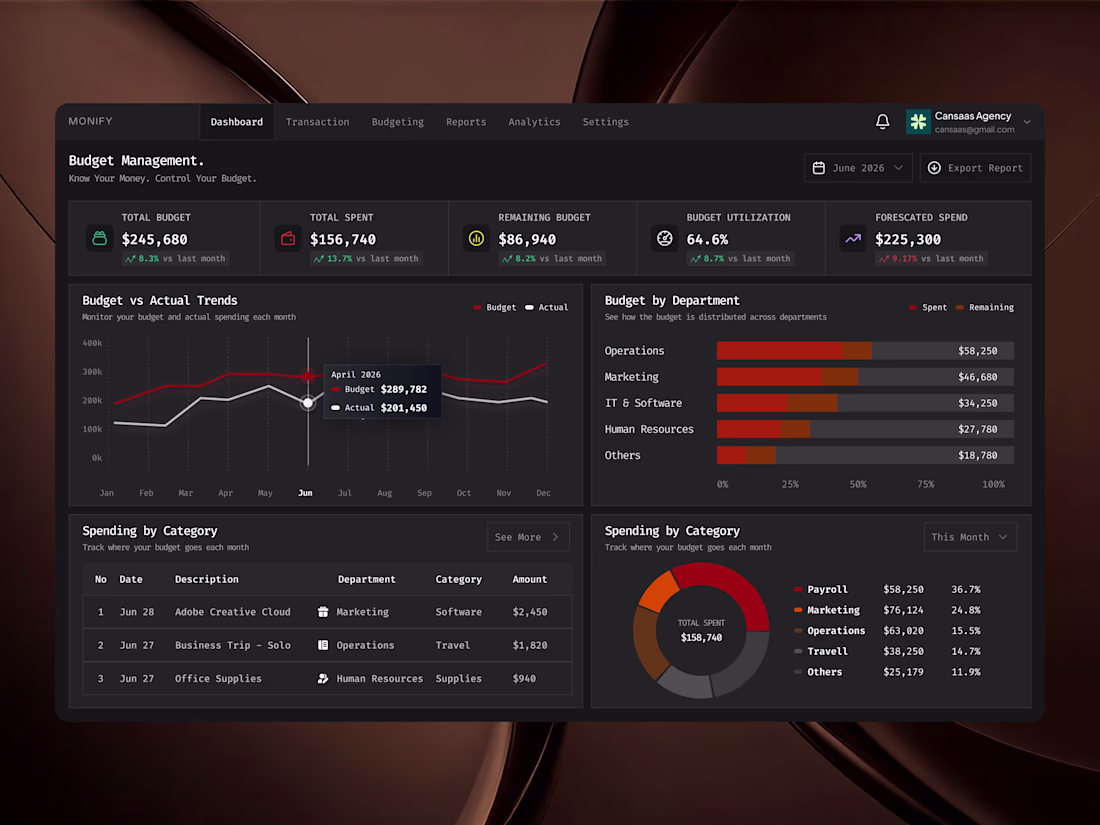Select the Business Trip - Solo row
The height and width of the screenshot is (825, 1100).
coord(328,645)
